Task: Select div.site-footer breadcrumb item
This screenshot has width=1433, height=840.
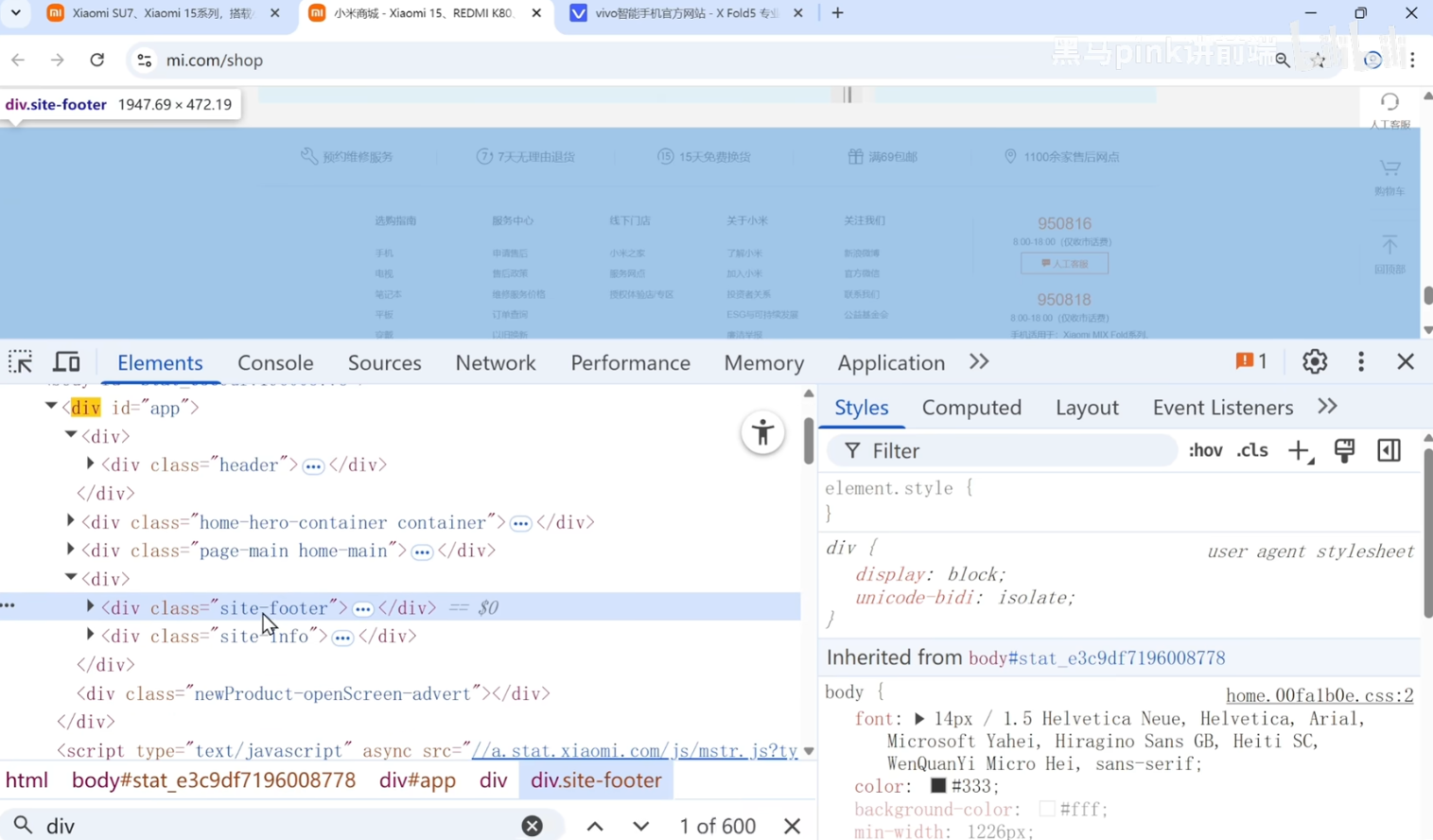Action: pyautogui.click(x=596, y=780)
